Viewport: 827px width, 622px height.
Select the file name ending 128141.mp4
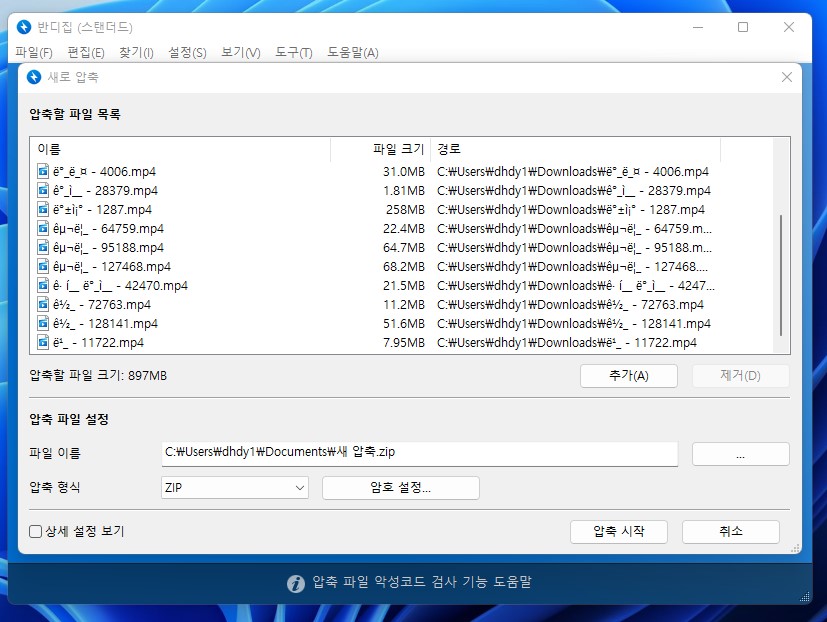(x=105, y=323)
